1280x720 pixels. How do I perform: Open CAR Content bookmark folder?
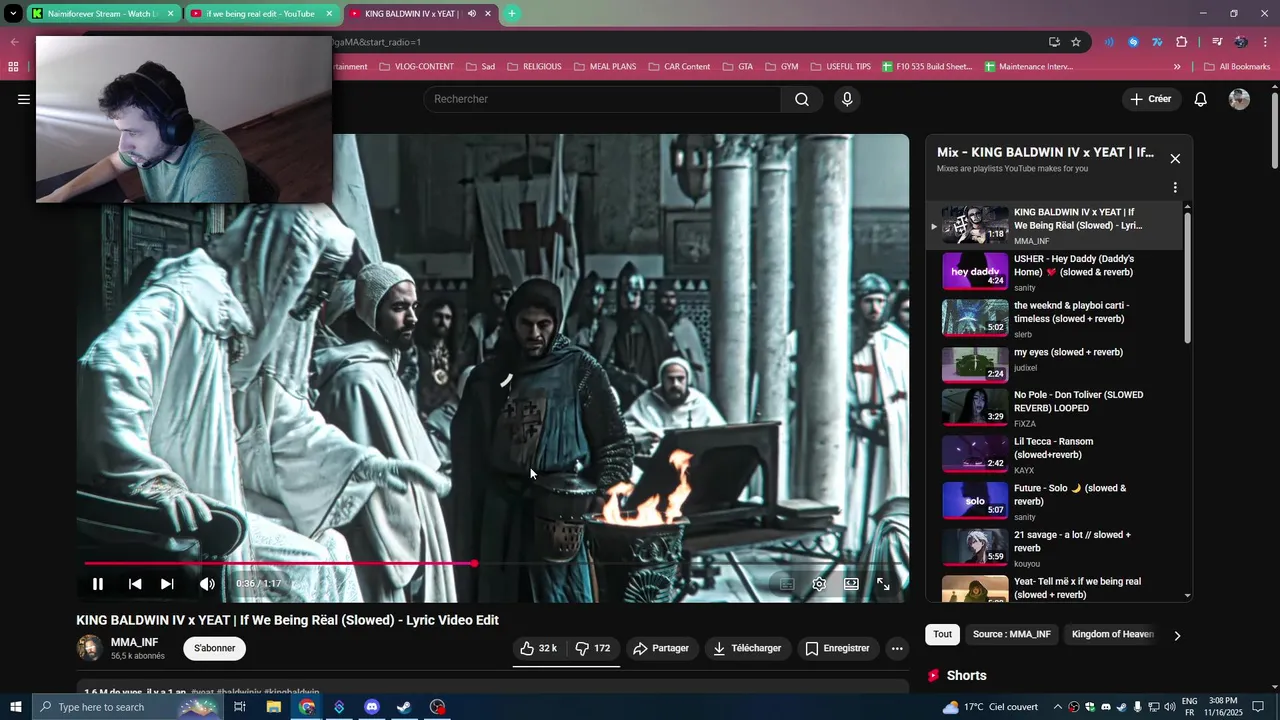678,67
